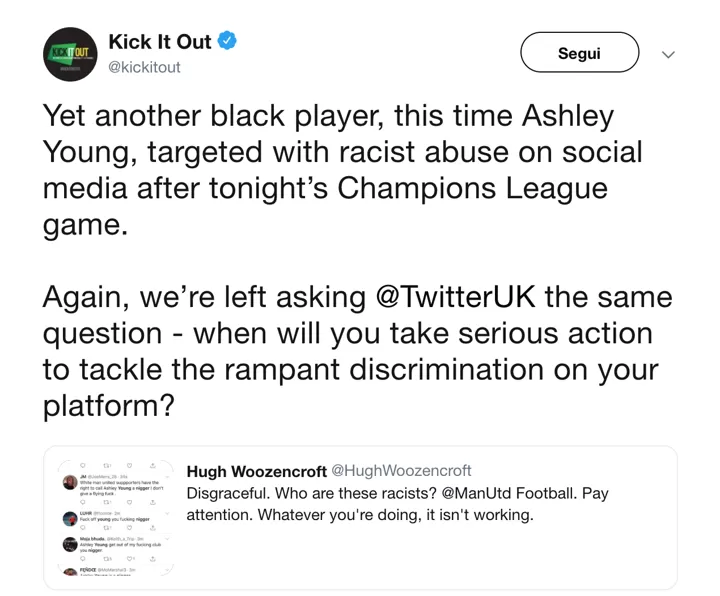Viewport: 720px width, 596px height.
Task: Click the main tweet text paragraph
Action: coord(357,260)
